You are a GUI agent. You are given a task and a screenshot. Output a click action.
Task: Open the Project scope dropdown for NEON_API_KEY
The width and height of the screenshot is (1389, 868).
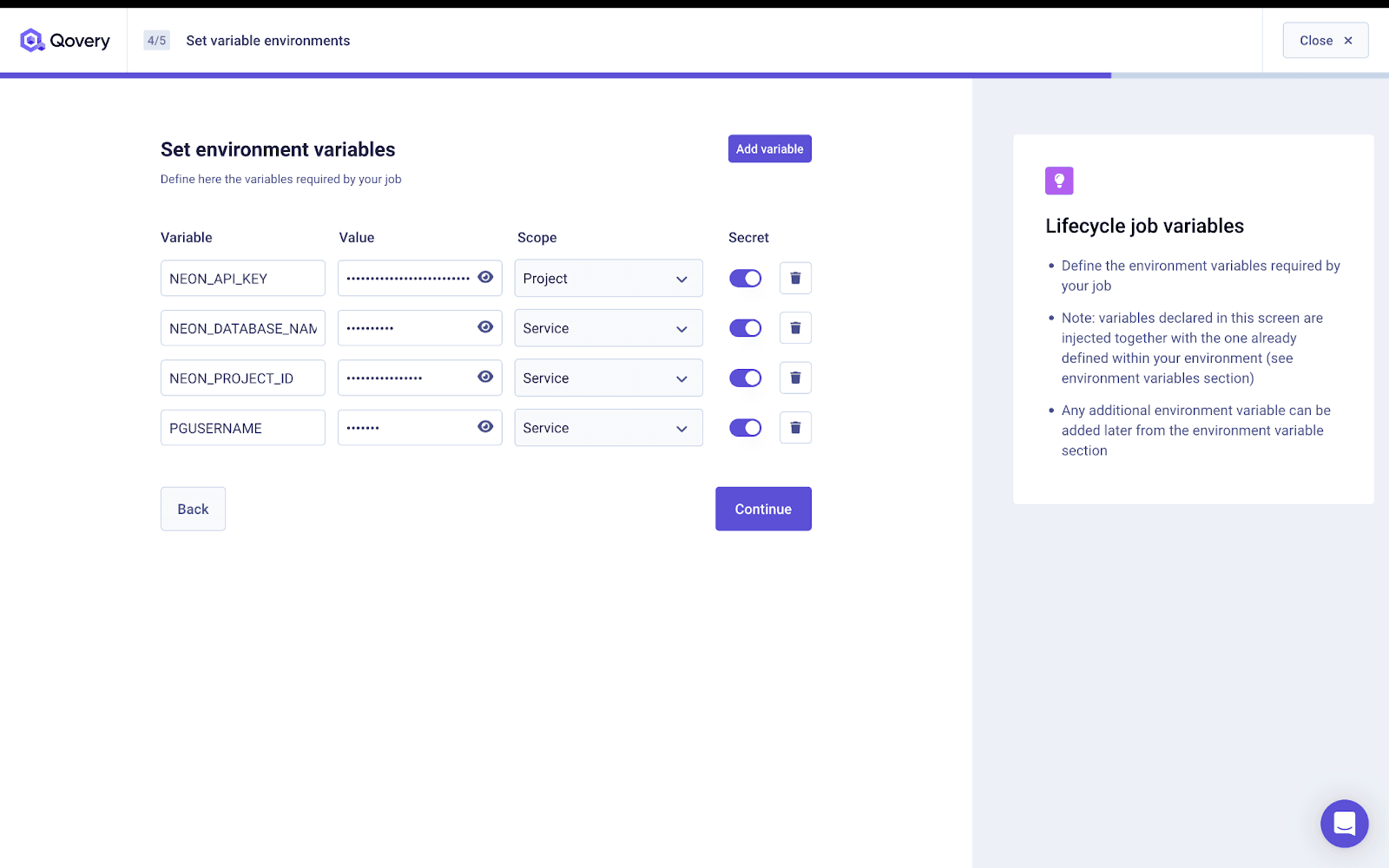click(608, 279)
